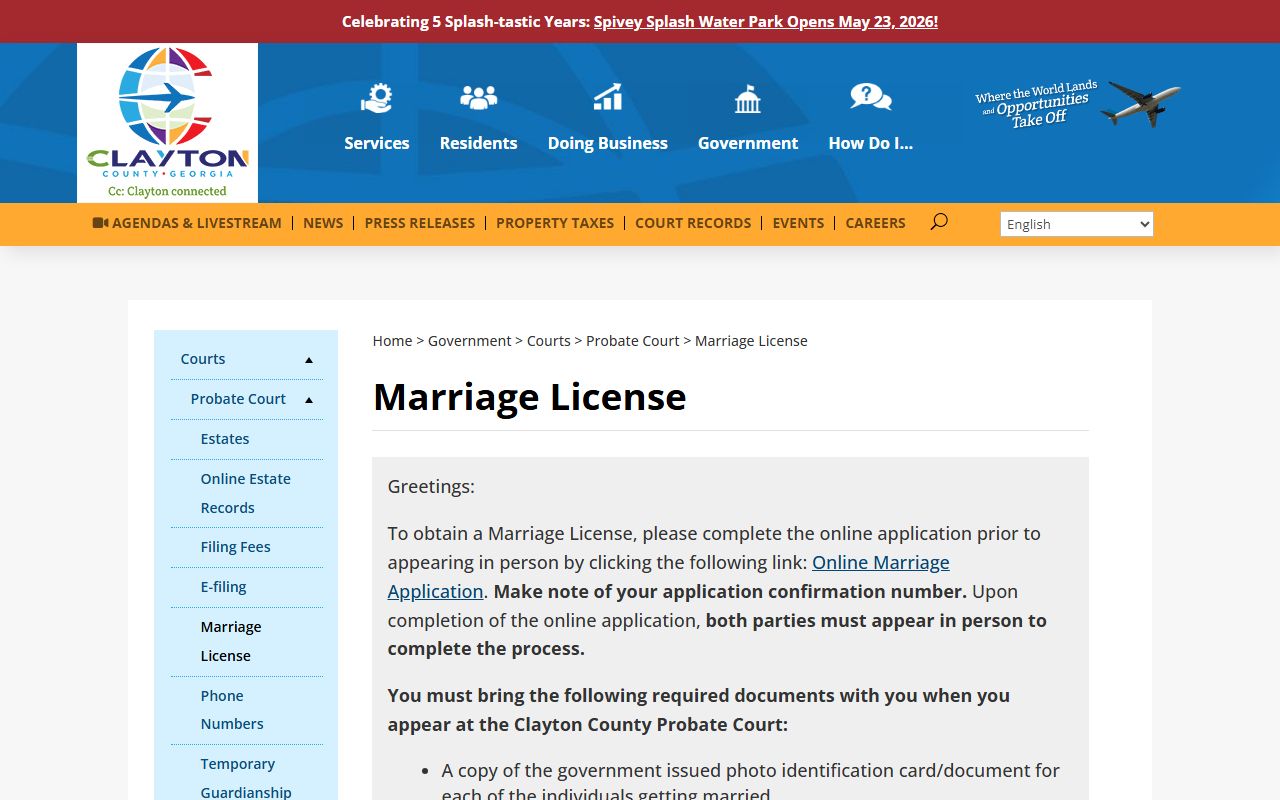This screenshot has width=1280, height=800.
Task: Select Probate Court in the sidebar
Action: (x=238, y=399)
